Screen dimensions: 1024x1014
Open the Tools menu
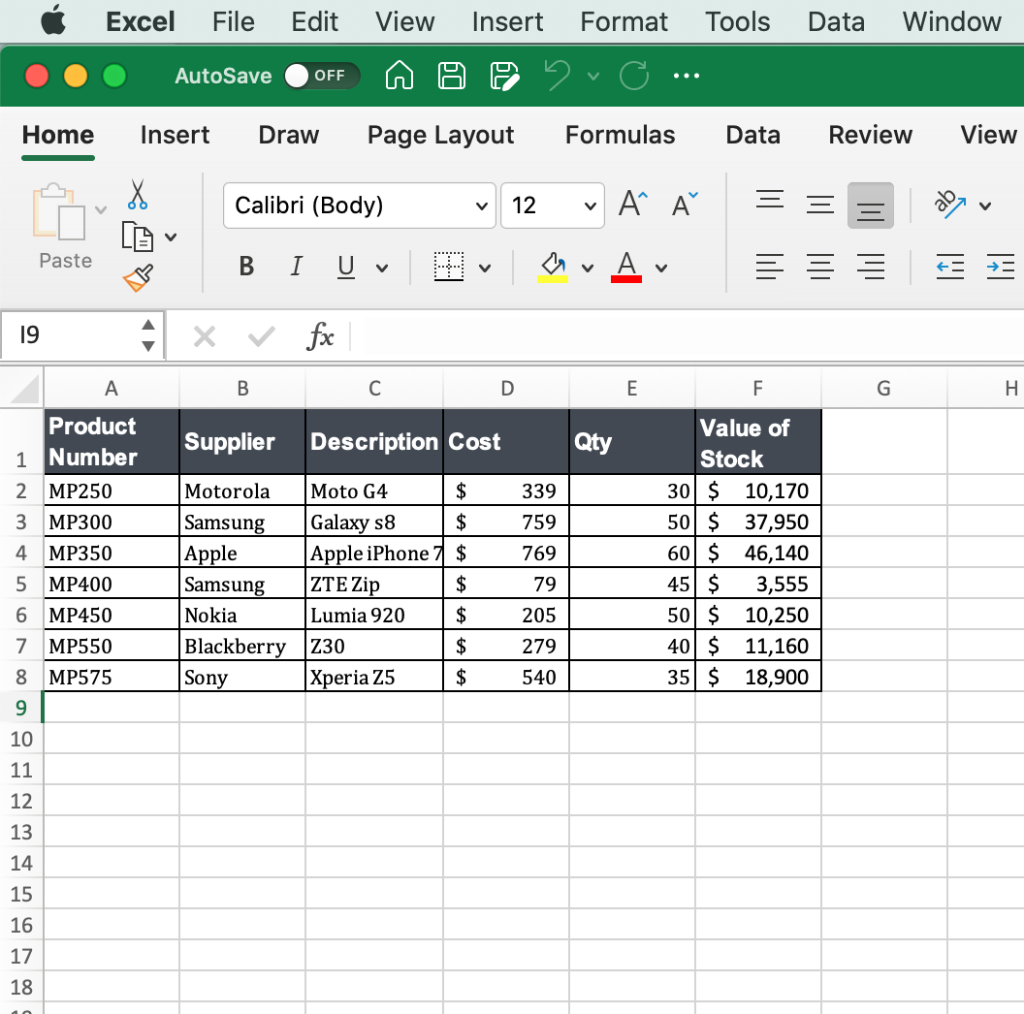click(737, 22)
